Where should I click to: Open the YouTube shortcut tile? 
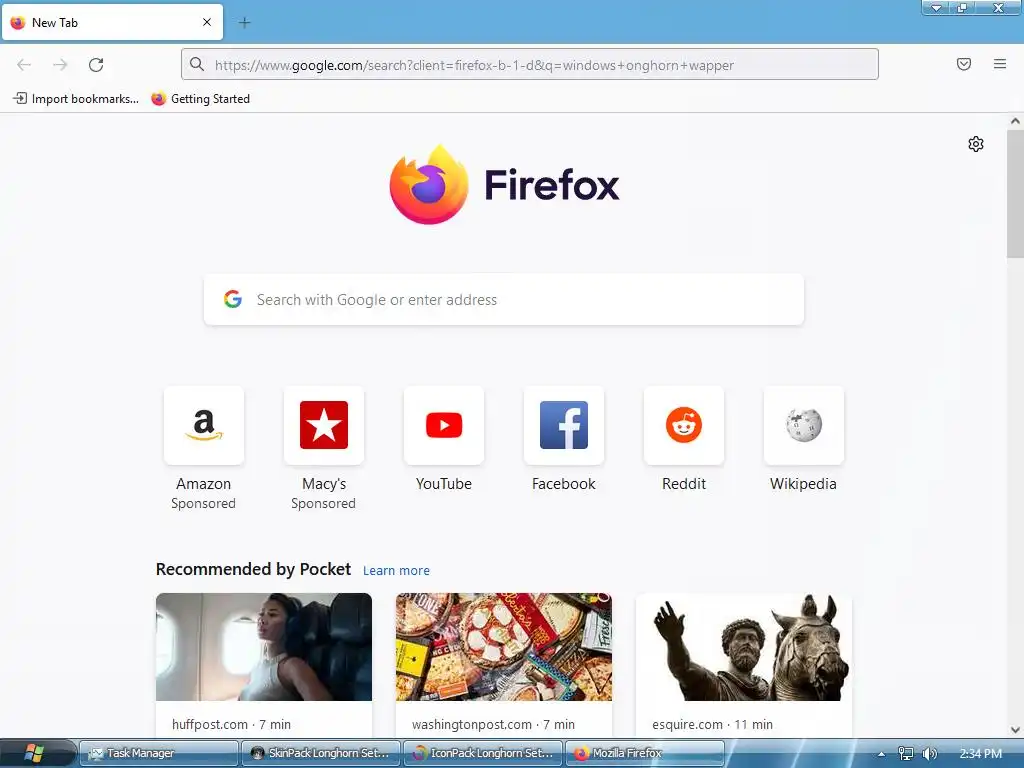(x=444, y=425)
